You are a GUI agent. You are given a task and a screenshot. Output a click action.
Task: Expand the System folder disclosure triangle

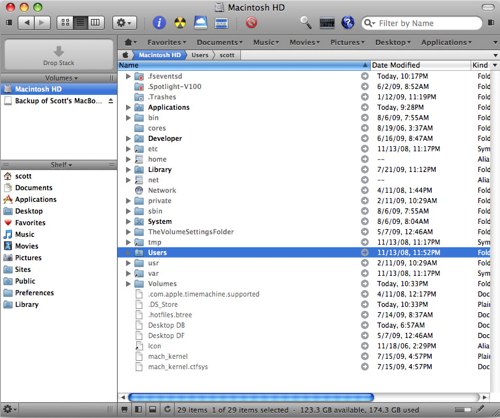coord(128,221)
